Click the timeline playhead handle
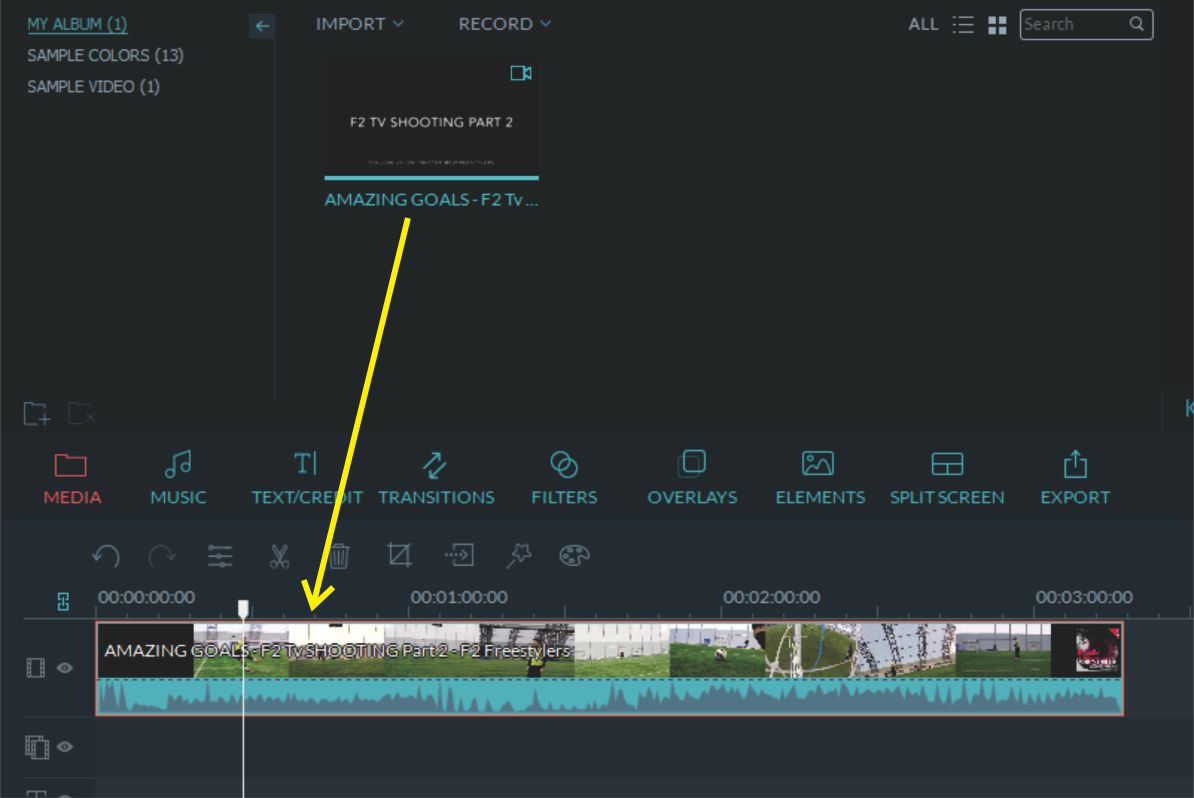The height and width of the screenshot is (798, 1194). (x=243, y=608)
